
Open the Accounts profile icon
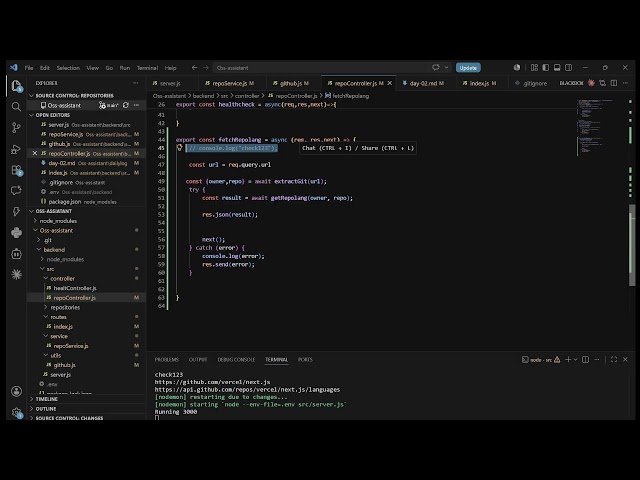click(16, 391)
